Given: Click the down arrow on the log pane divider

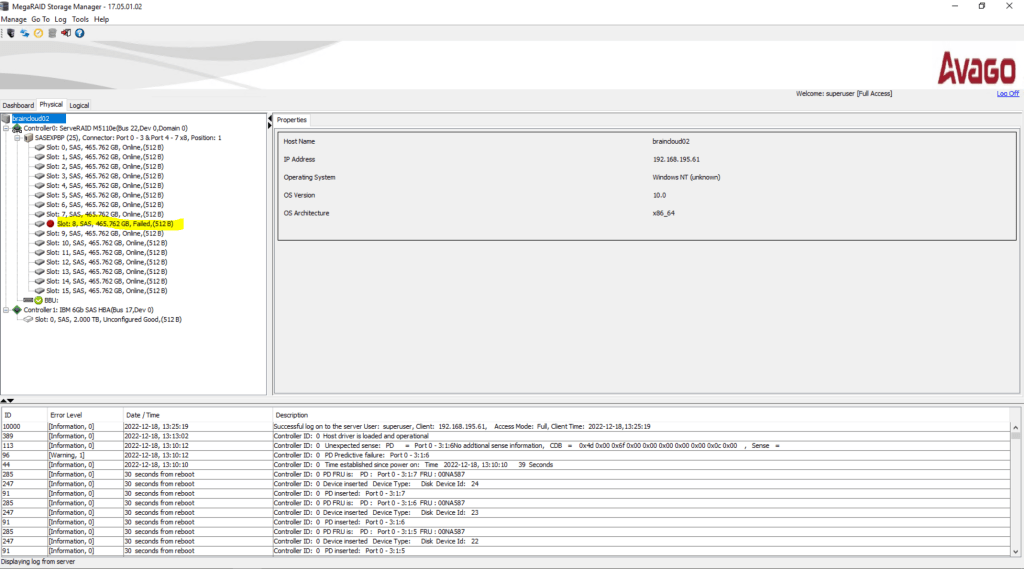Looking at the screenshot, I should [10, 400].
